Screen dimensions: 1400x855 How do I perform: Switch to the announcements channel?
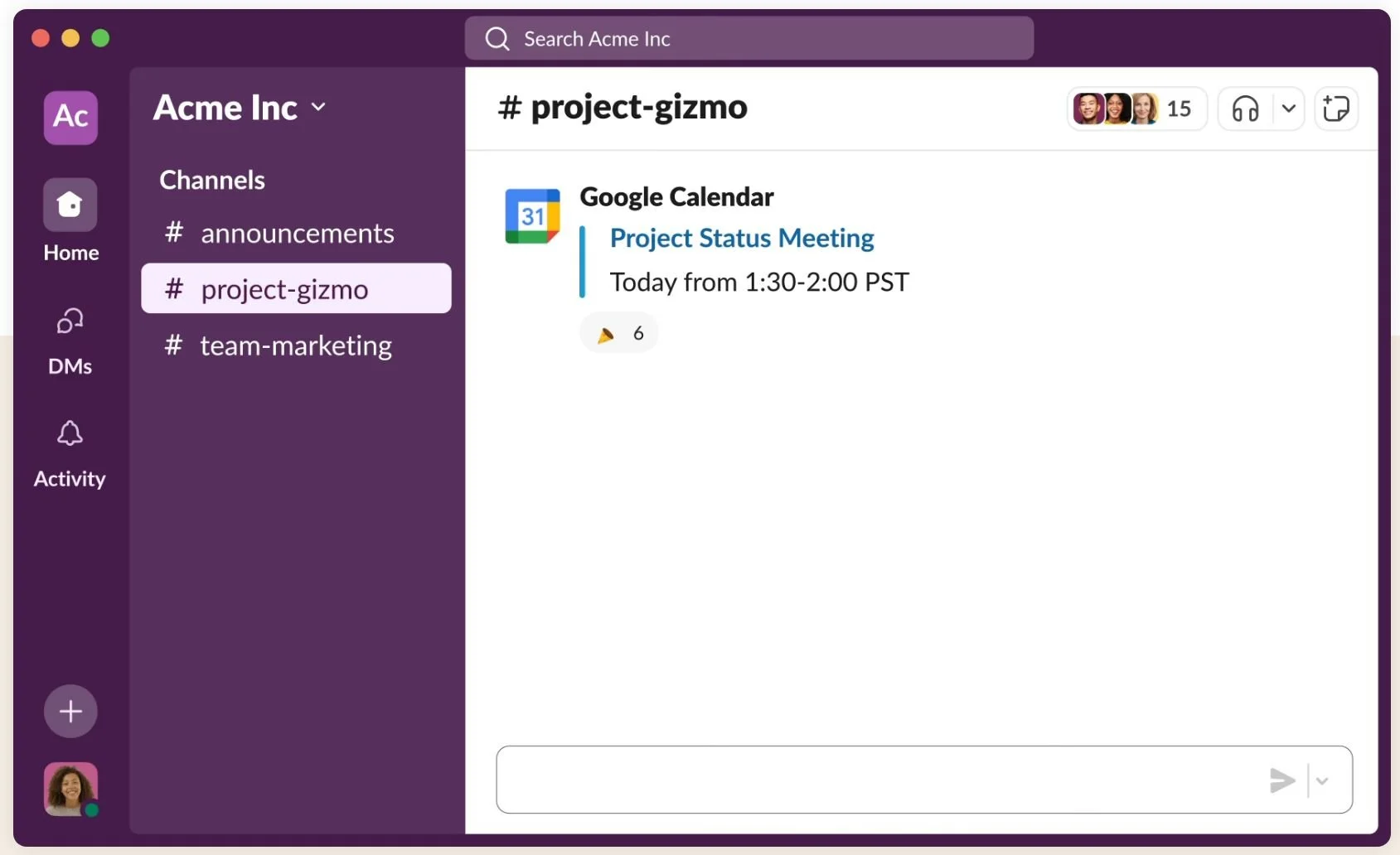click(x=296, y=234)
